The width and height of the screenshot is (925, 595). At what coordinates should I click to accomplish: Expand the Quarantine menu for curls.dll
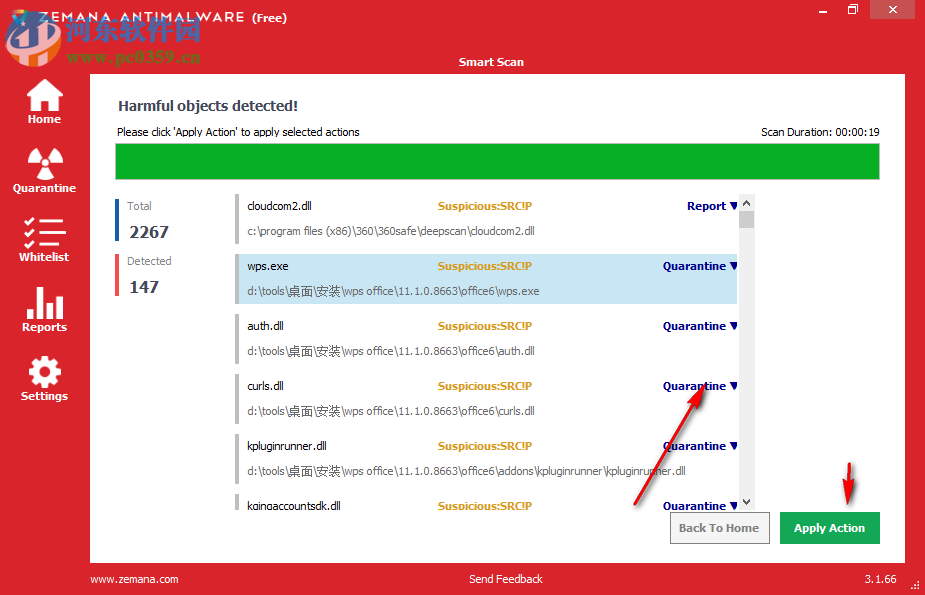click(699, 386)
